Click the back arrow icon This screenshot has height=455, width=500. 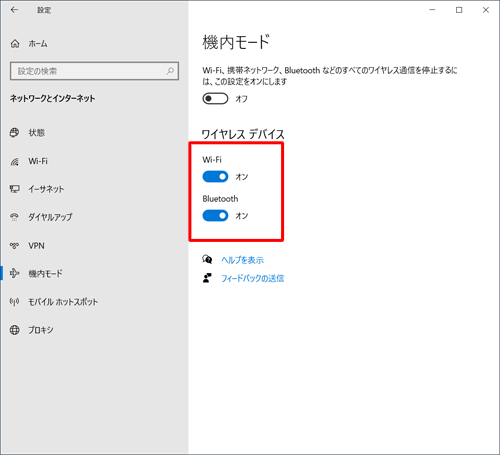pyautogui.click(x=14, y=10)
